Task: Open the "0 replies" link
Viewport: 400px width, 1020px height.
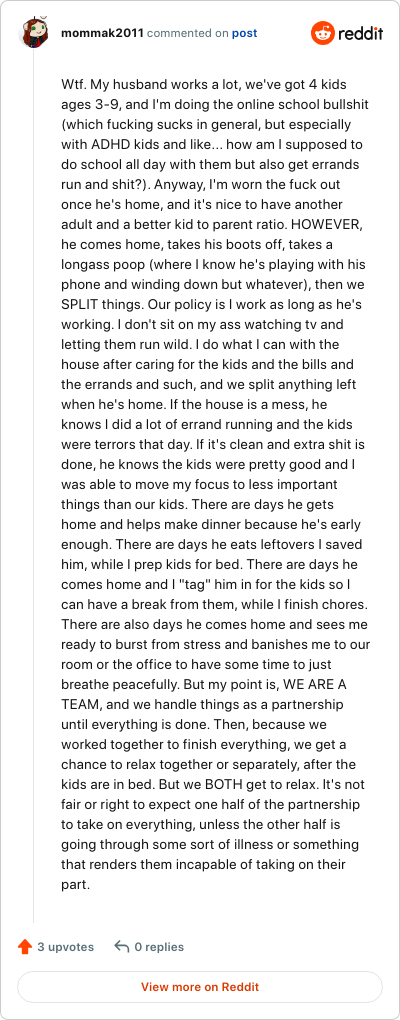Action: point(159,947)
